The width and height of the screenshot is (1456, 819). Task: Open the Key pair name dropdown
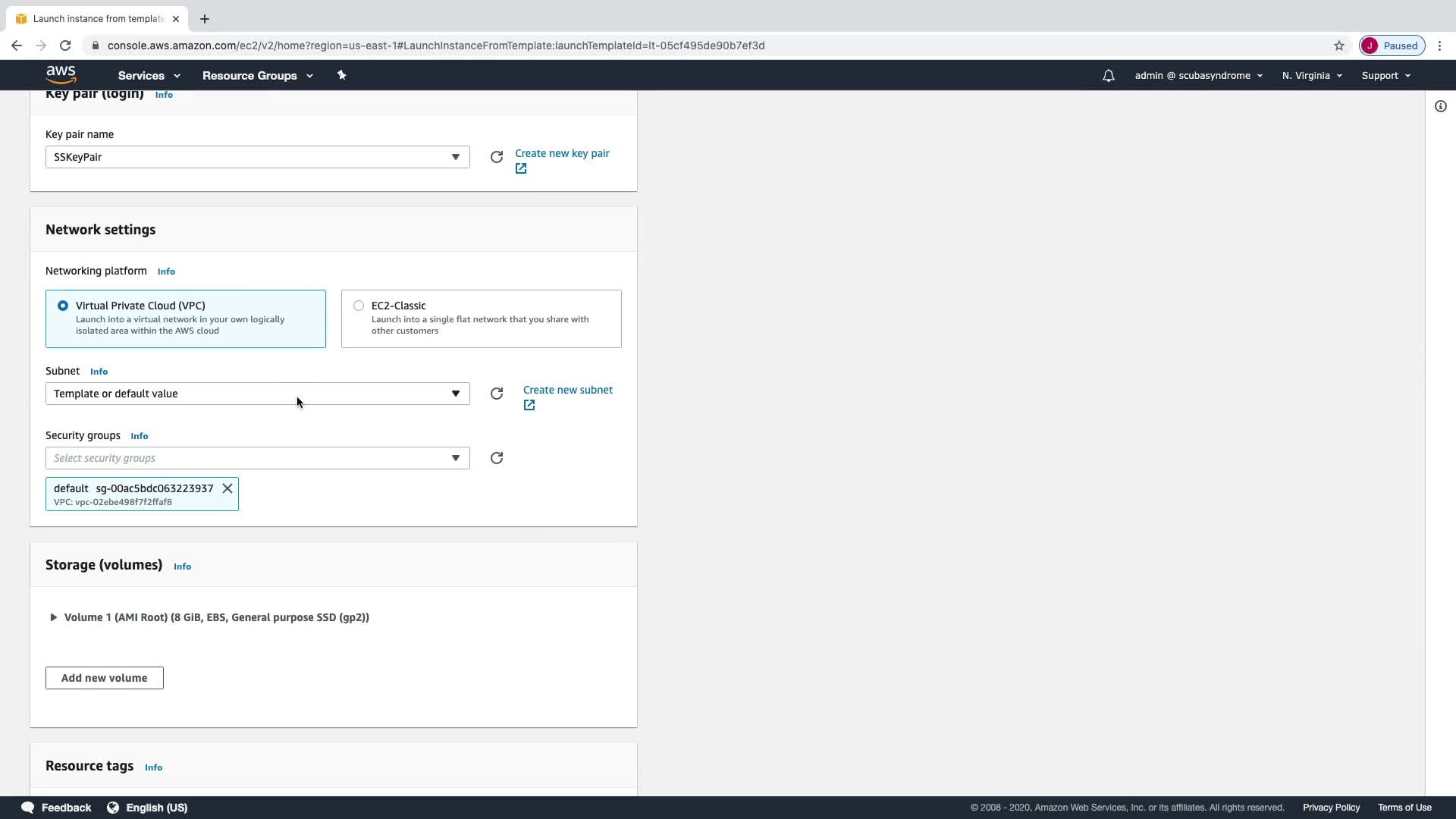[x=257, y=157]
